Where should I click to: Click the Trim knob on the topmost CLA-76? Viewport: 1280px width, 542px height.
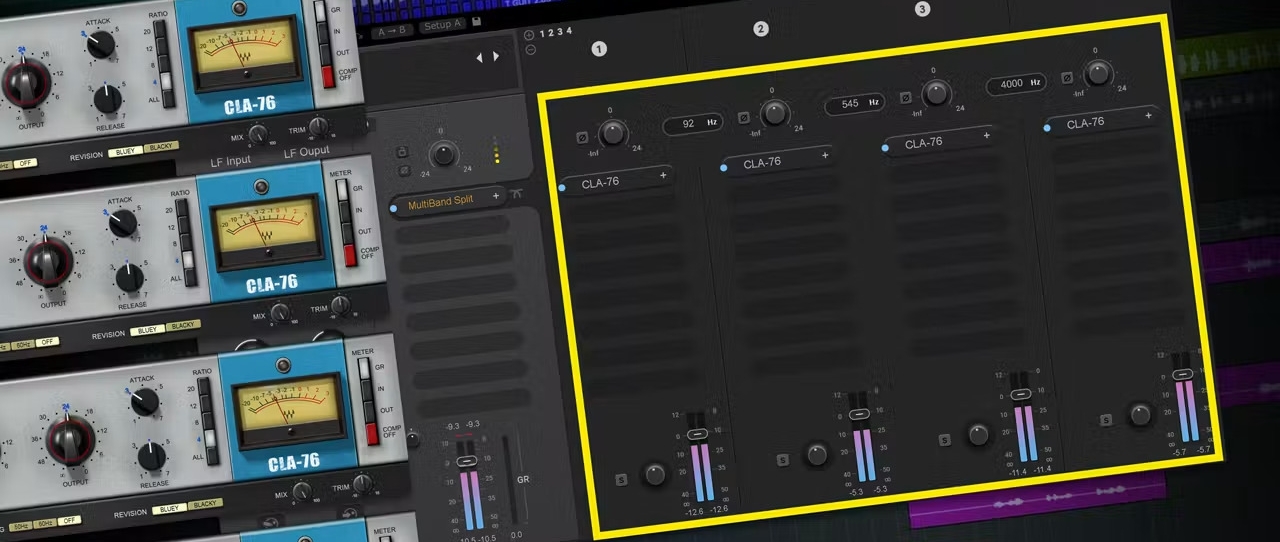(x=318, y=127)
